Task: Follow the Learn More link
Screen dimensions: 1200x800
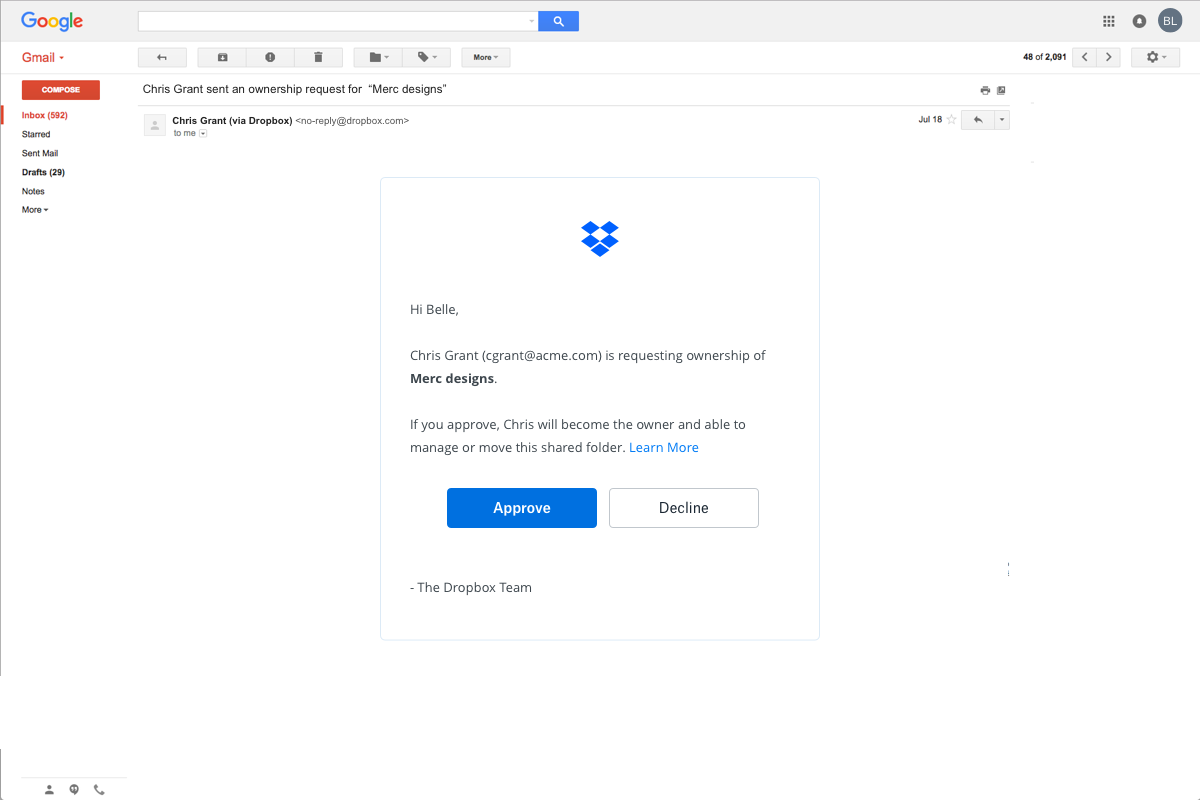Action: pyautogui.click(x=664, y=447)
